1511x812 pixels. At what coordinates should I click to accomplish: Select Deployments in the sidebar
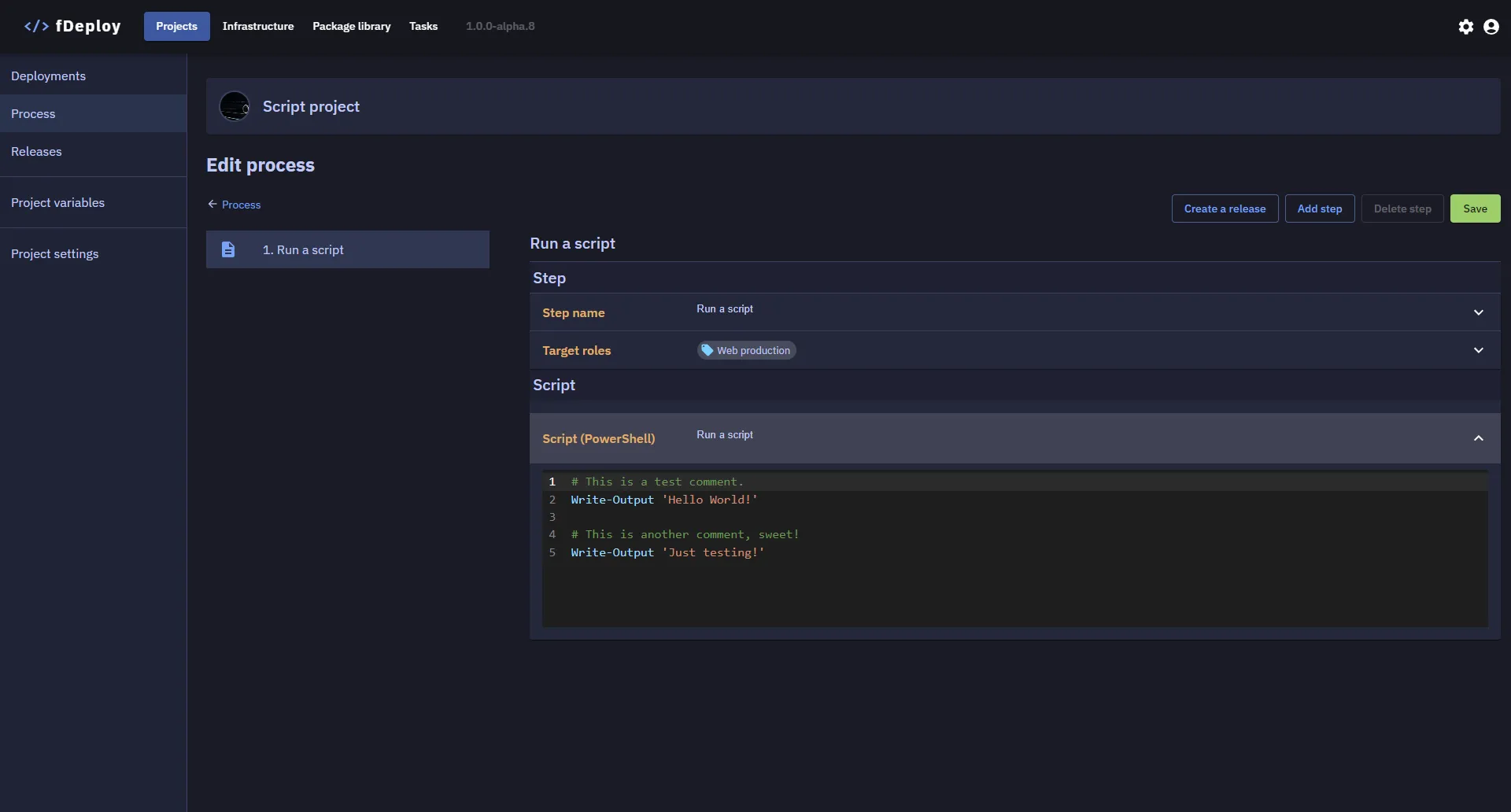(x=93, y=76)
